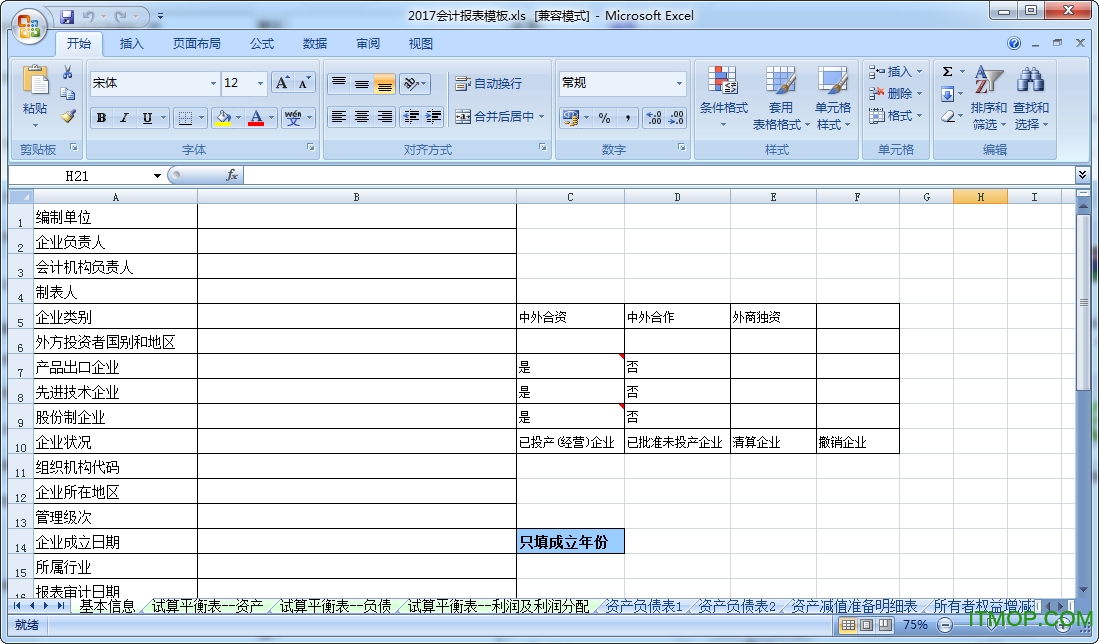The width and height of the screenshot is (1099, 644).
Task: Click the Insert (插入) cells button
Action: [x=891, y=72]
